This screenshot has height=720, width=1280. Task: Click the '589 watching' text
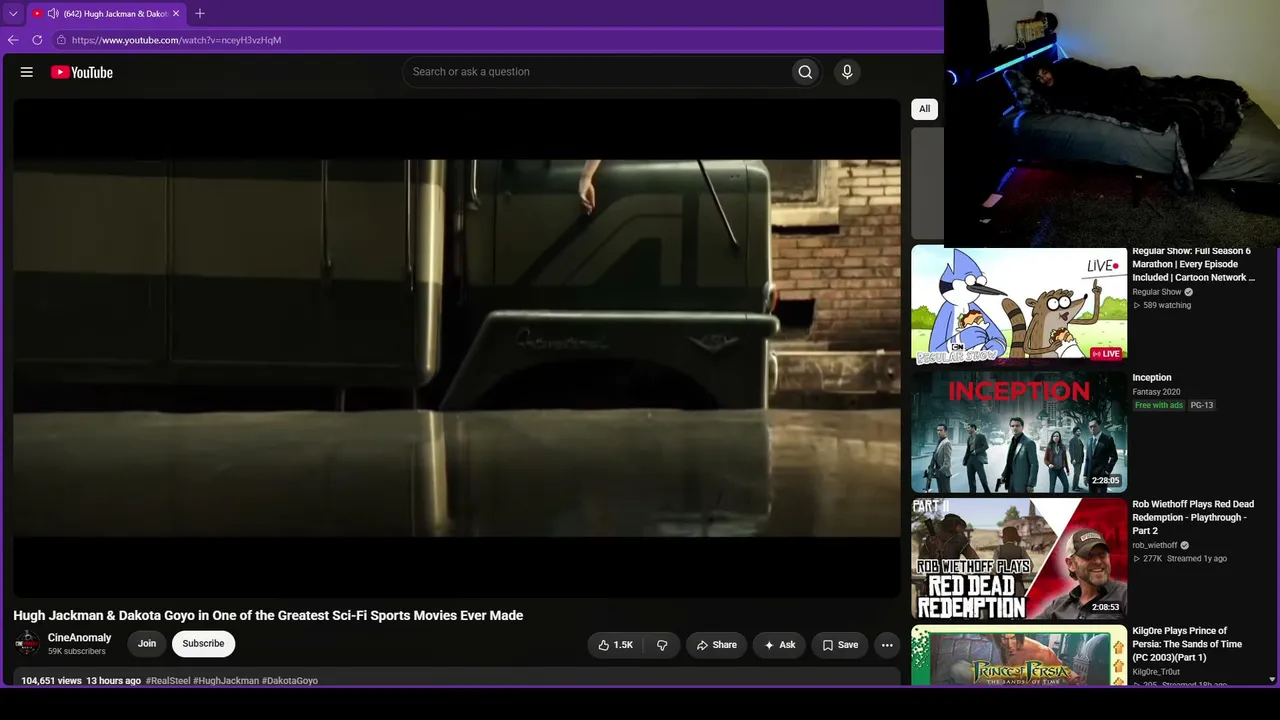pyautogui.click(x=1167, y=305)
